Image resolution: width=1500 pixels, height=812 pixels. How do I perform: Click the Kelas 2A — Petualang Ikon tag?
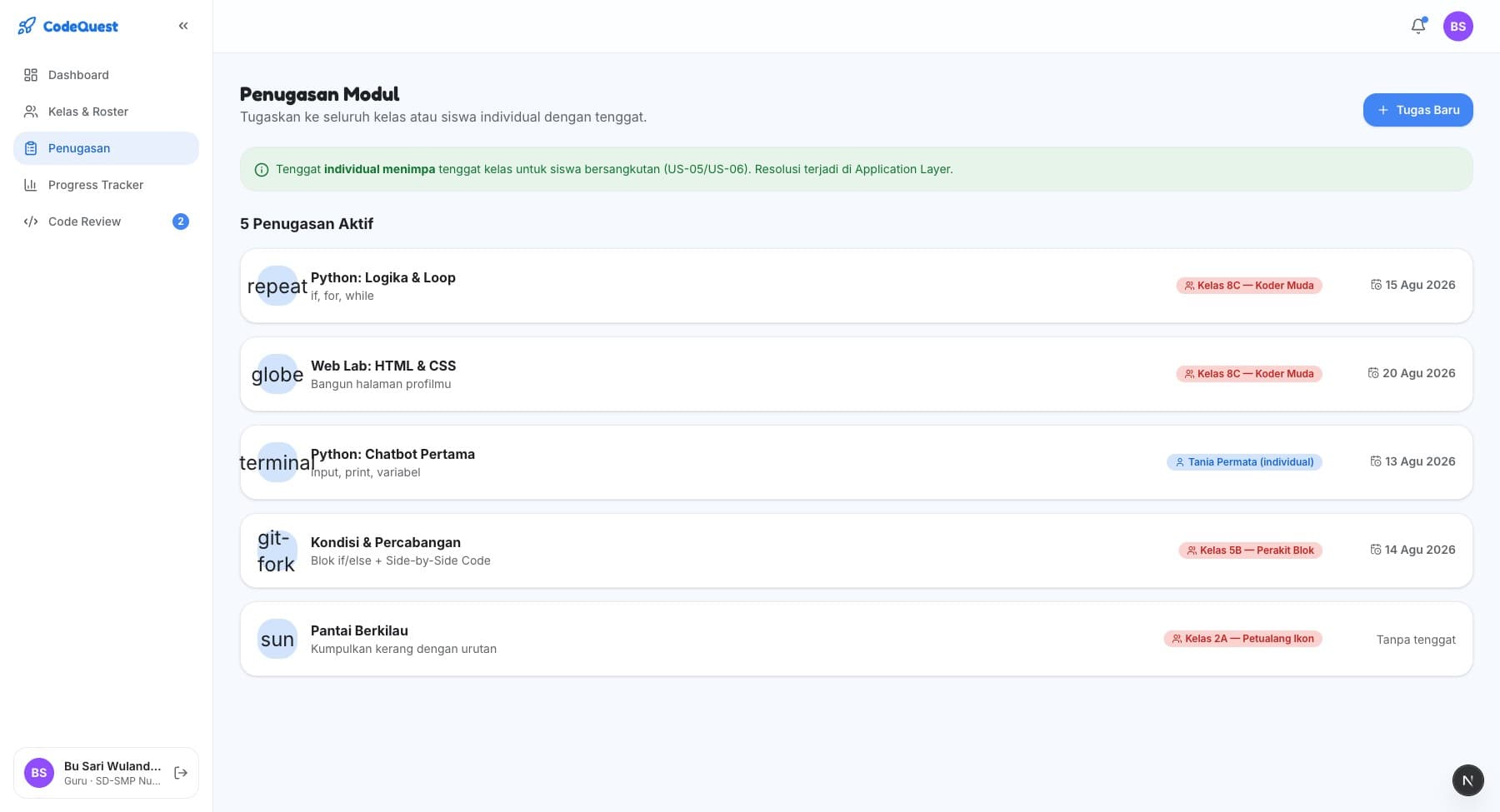point(1243,639)
